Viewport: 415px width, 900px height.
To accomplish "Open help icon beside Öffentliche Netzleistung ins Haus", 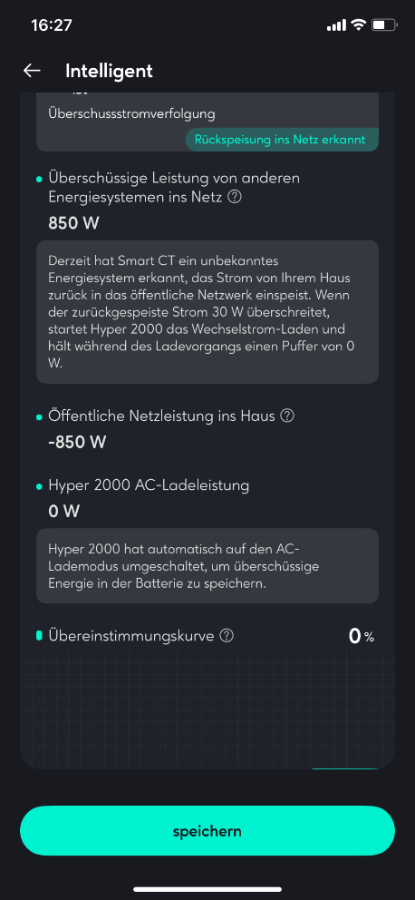I will pos(287,416).
